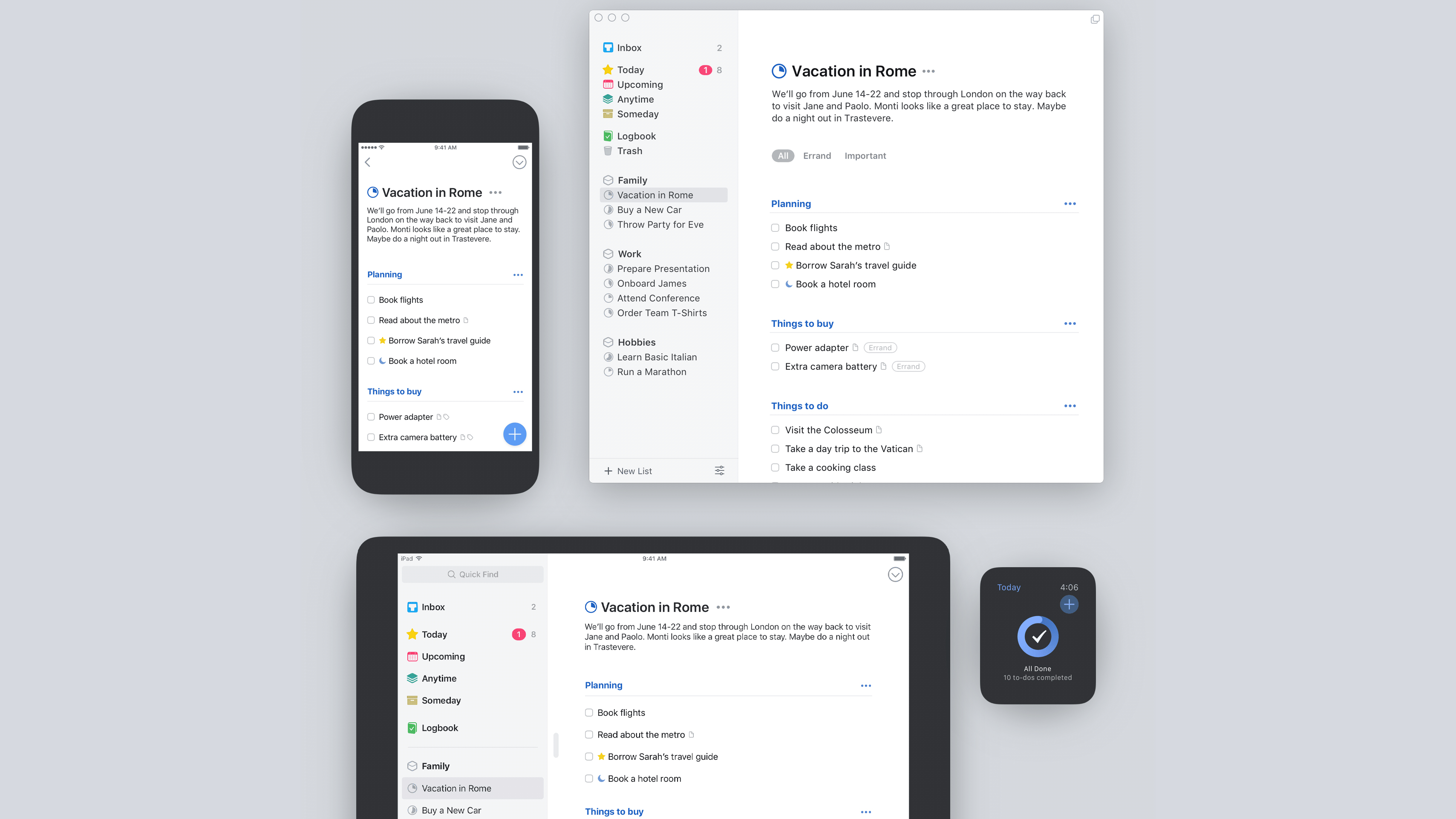Click New List button at bottom
The height and width of the screenshot is (819, 1456).
point(627,471)
